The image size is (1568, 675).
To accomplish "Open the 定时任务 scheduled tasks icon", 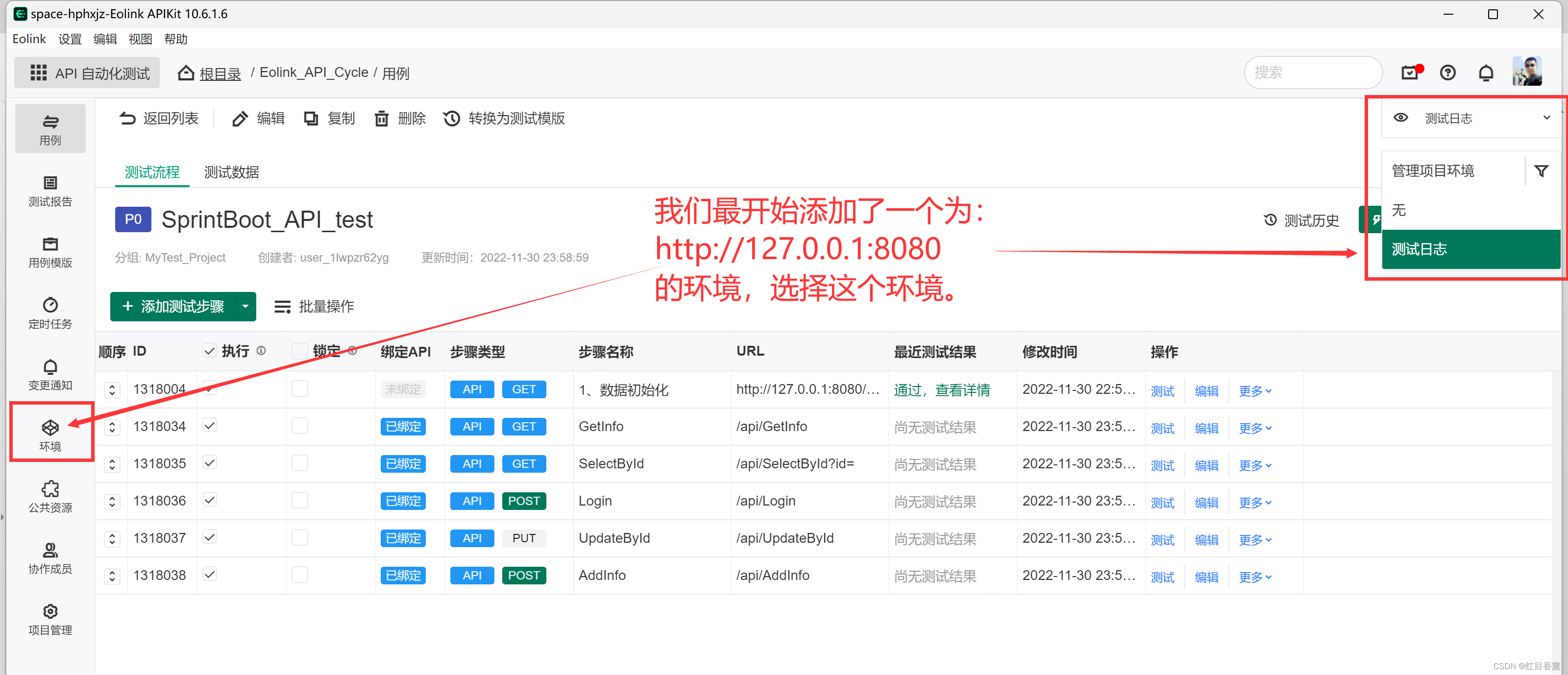I will pos(50,313).
